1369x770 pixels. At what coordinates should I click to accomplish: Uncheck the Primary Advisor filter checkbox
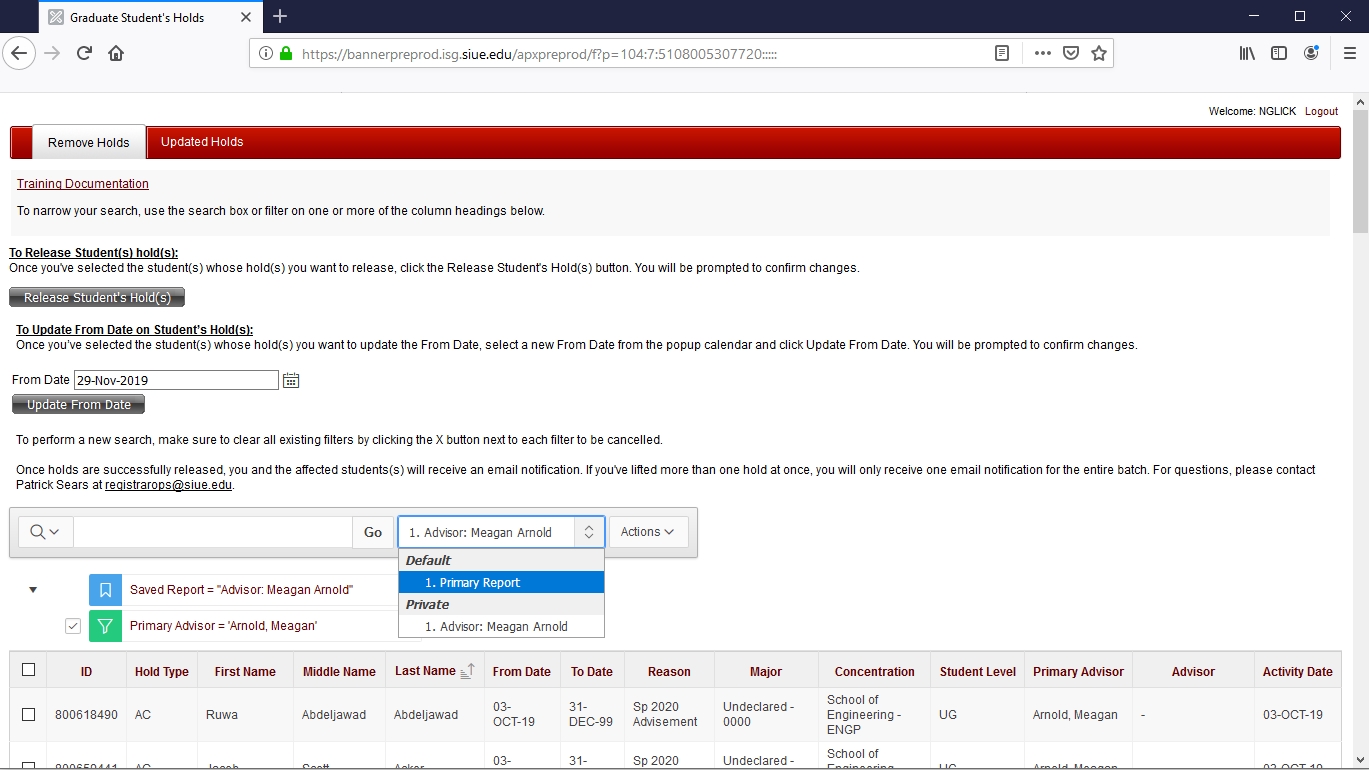click(x=73, y=626)
